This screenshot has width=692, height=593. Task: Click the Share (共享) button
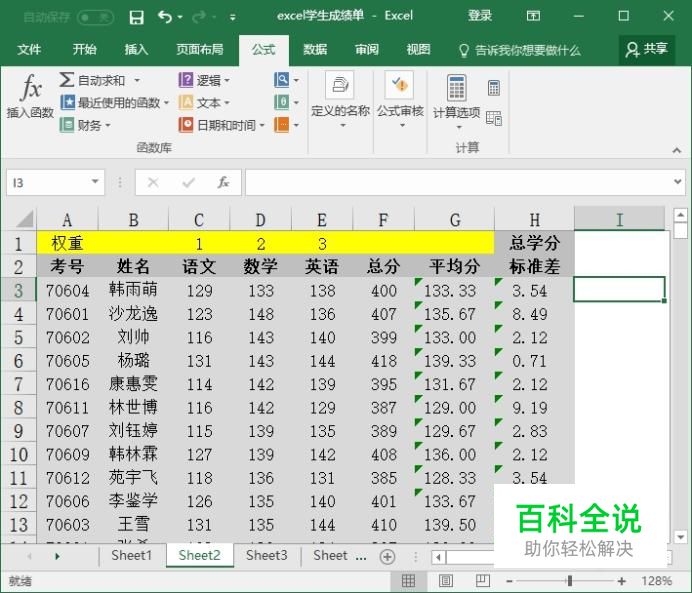click(x=647, y=49)
